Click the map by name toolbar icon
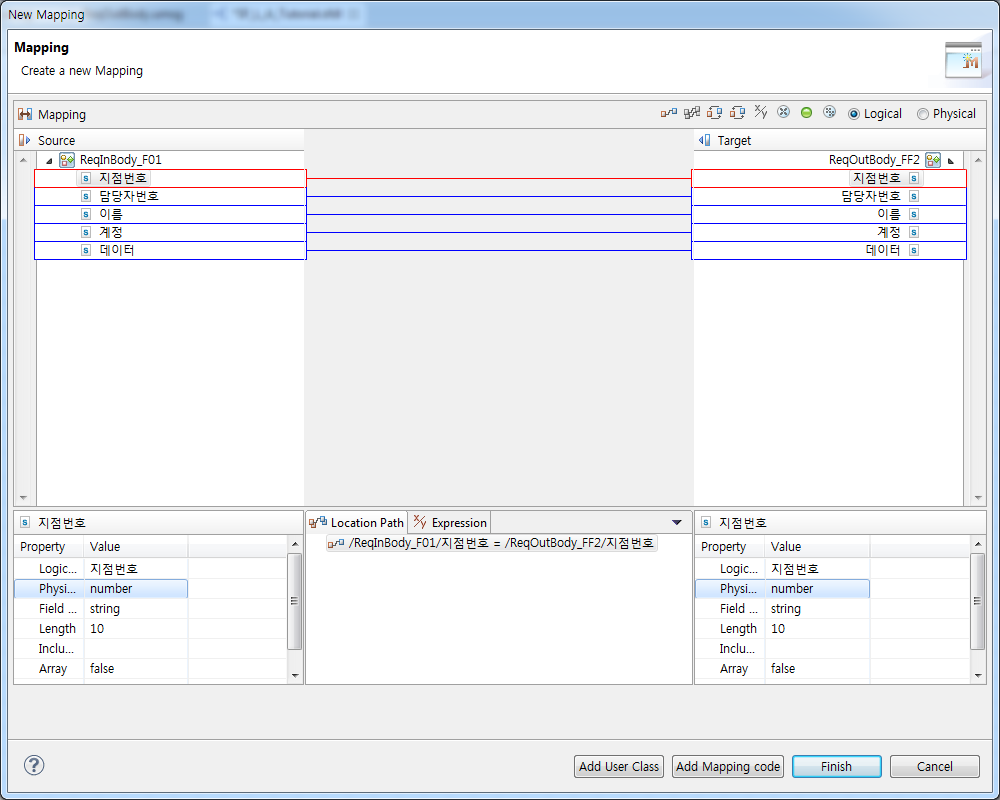1000x800 pixels. 716,112
